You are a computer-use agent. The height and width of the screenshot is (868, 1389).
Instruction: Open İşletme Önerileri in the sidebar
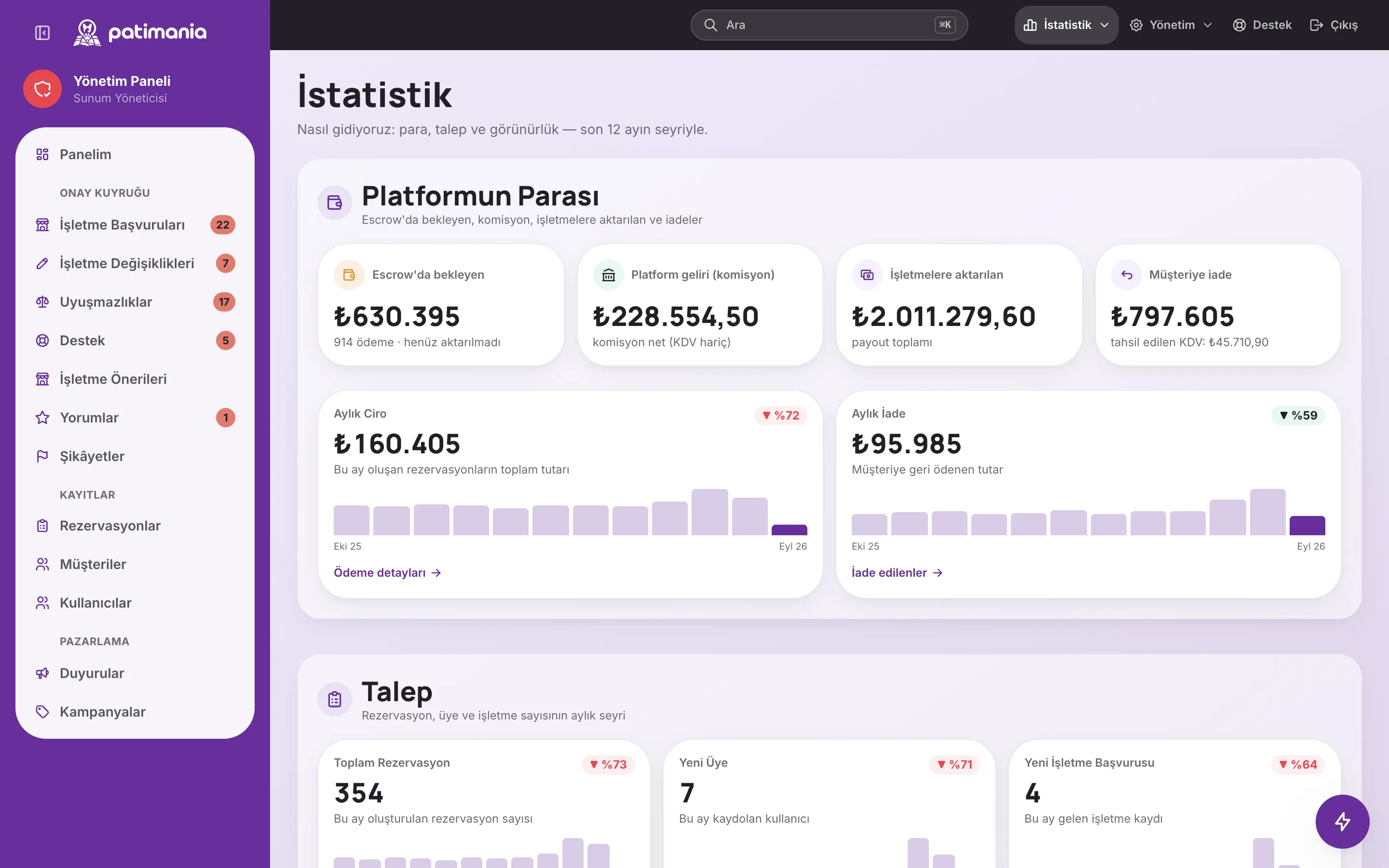pyautogui.click(x=135, y=379)
